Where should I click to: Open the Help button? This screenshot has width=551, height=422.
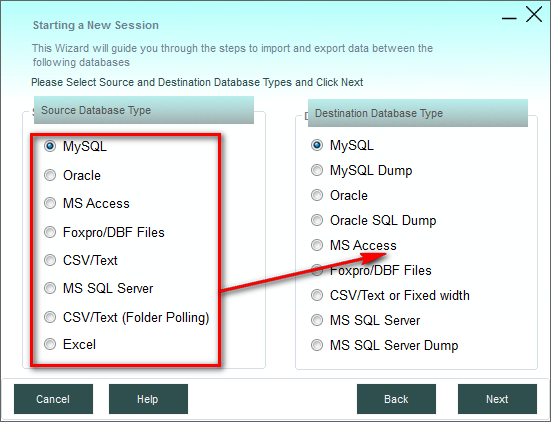[x=148, y=399]
